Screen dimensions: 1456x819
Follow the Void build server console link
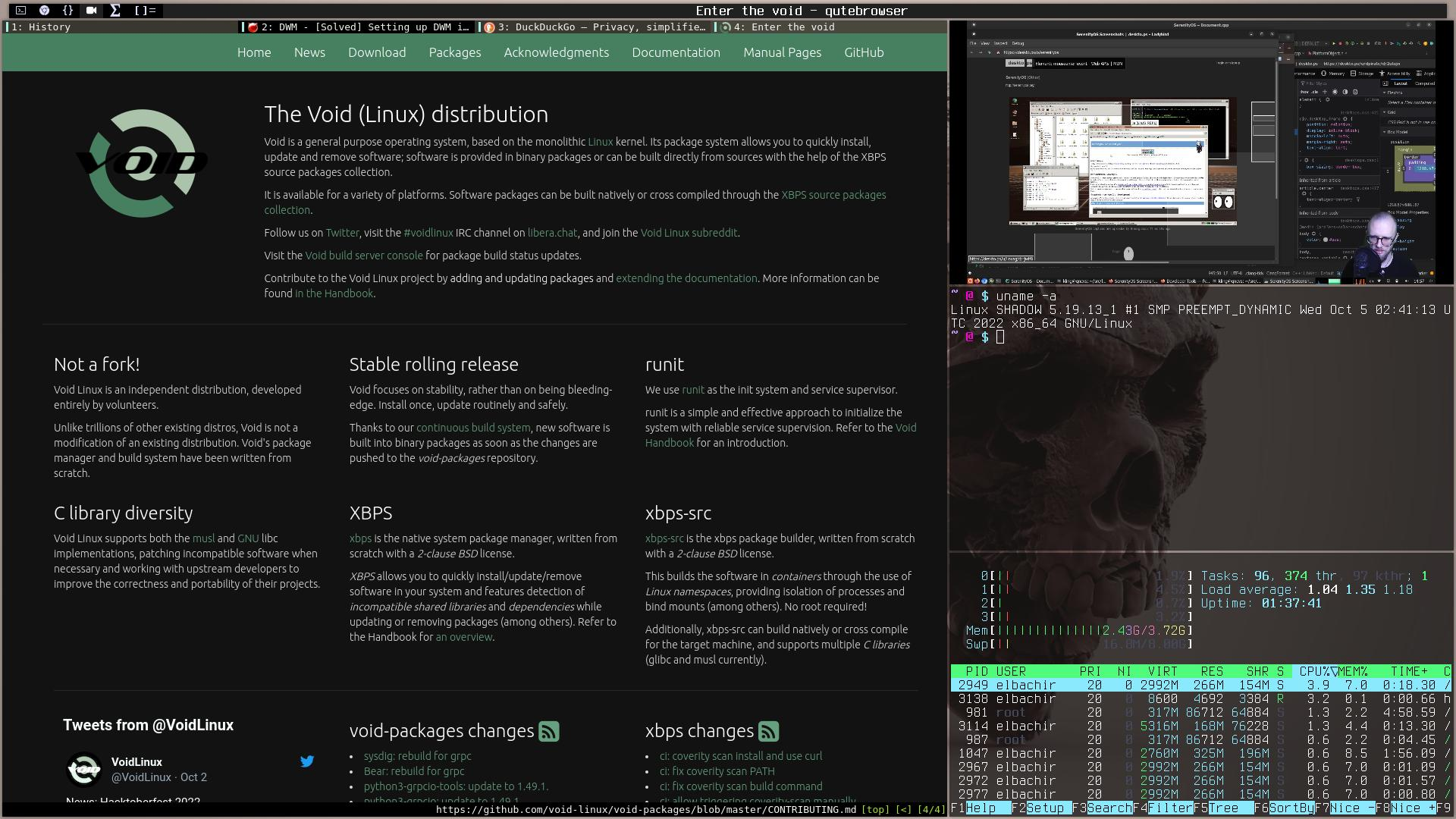[x=363, y=256]
